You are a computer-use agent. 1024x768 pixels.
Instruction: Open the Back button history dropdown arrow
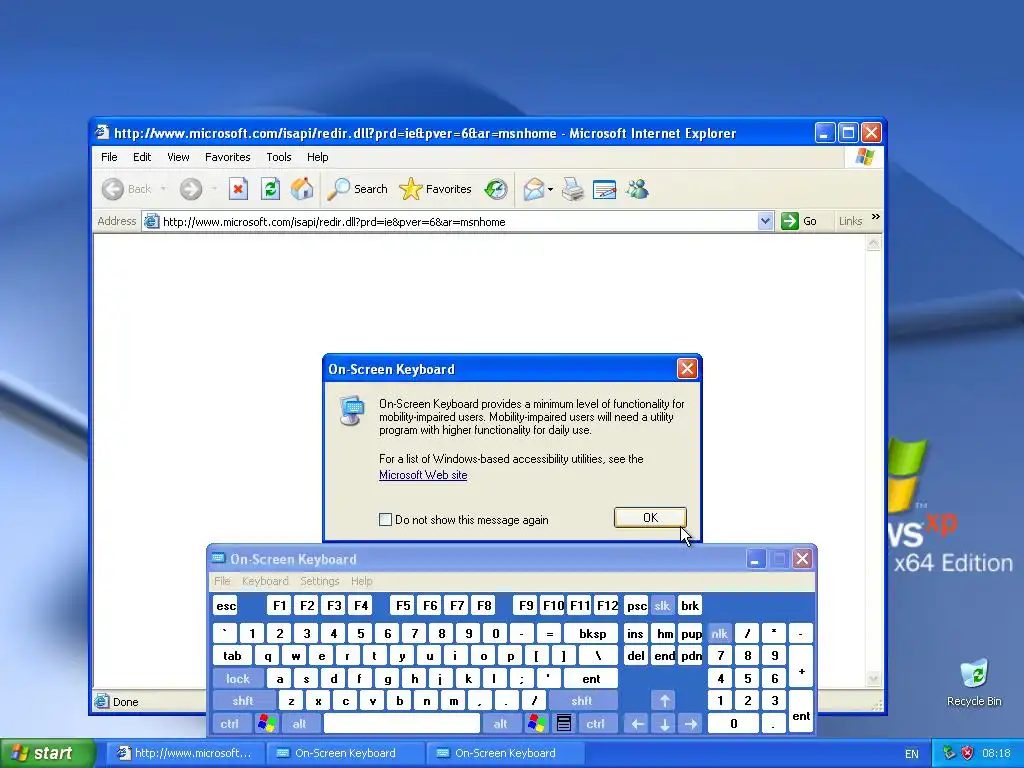(x=163, y=189)
